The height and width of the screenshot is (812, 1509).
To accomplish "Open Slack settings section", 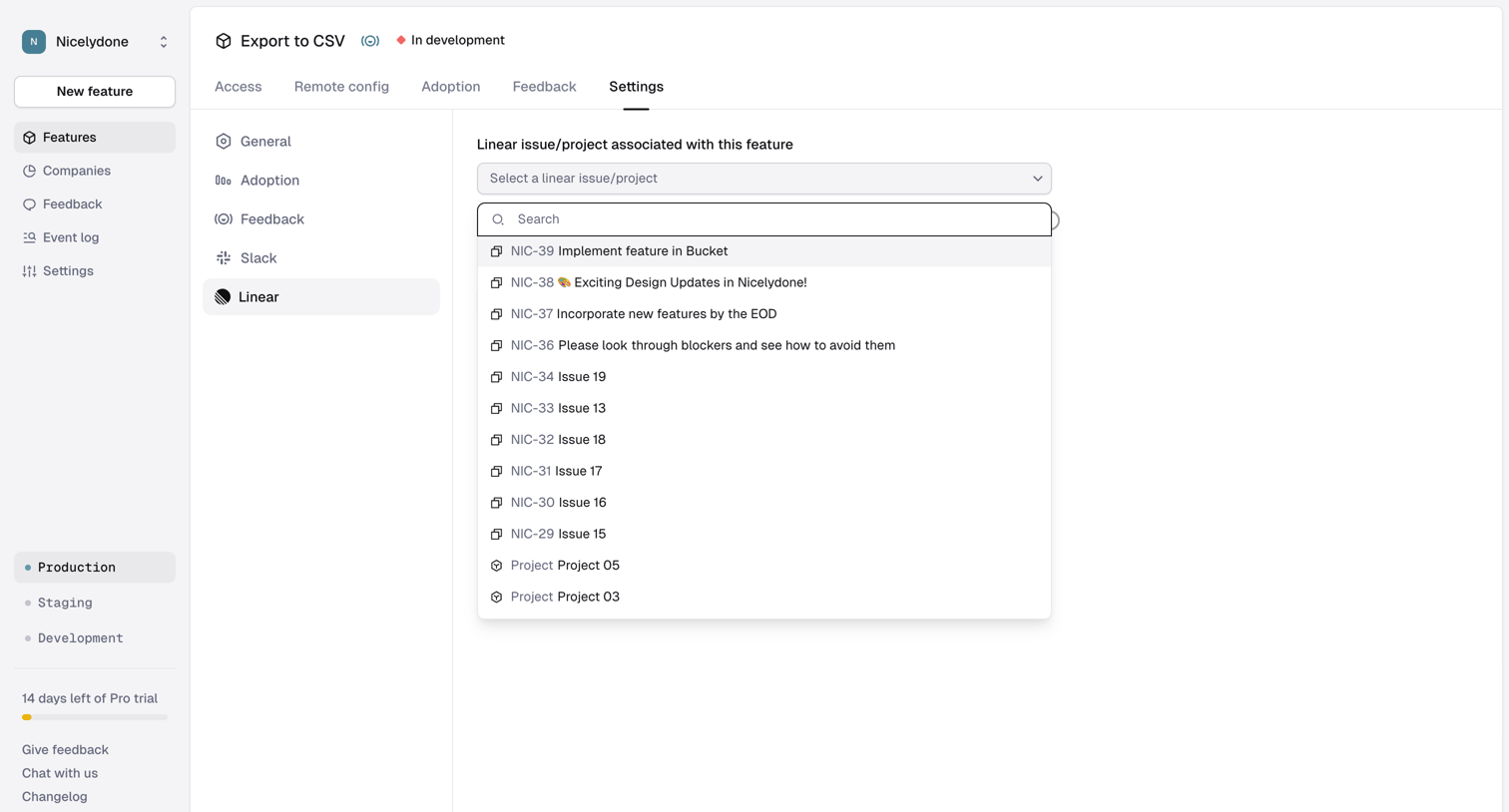I will point(321,258).
